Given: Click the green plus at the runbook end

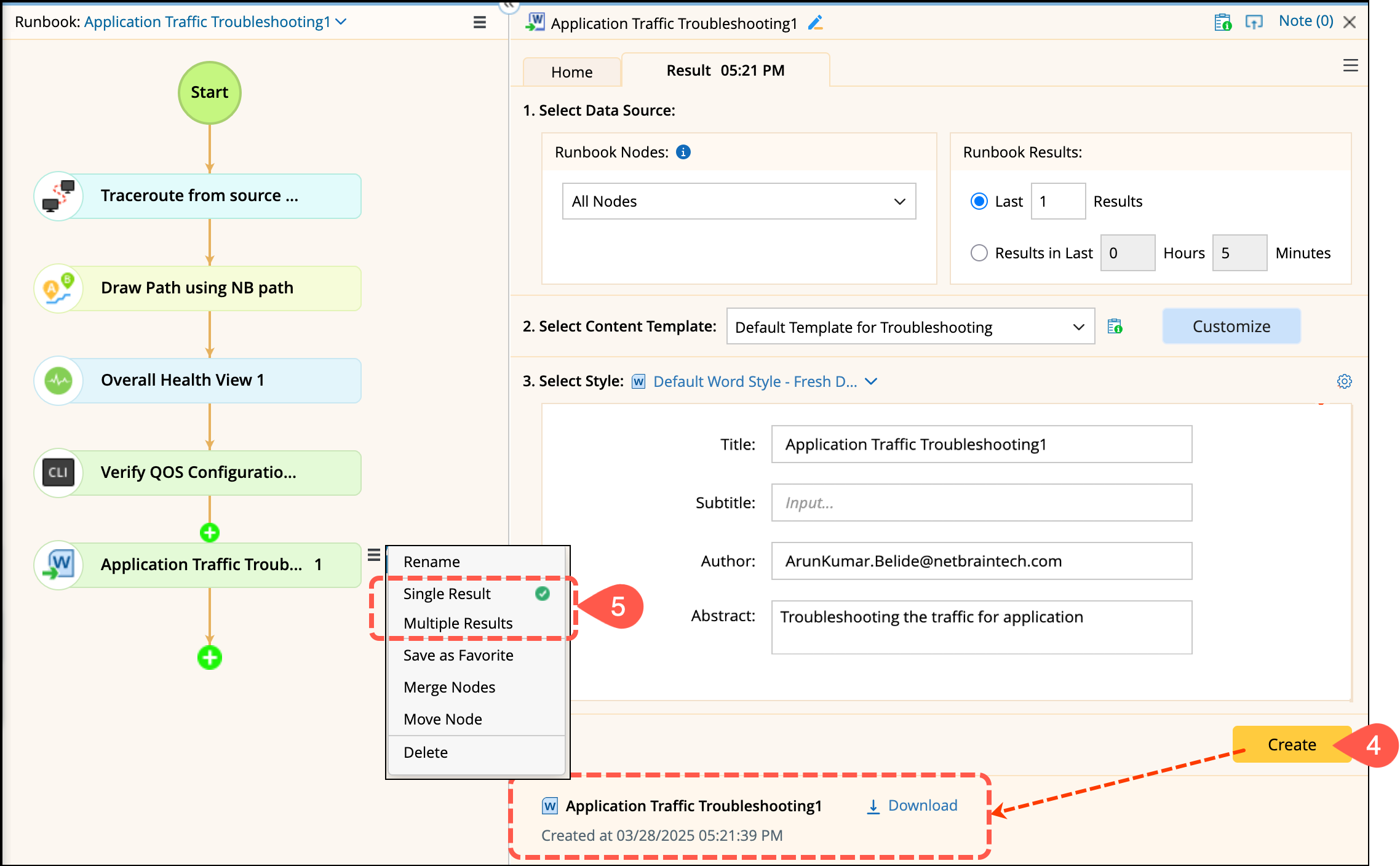Looking at the screenshot, I should pos(210,657).
